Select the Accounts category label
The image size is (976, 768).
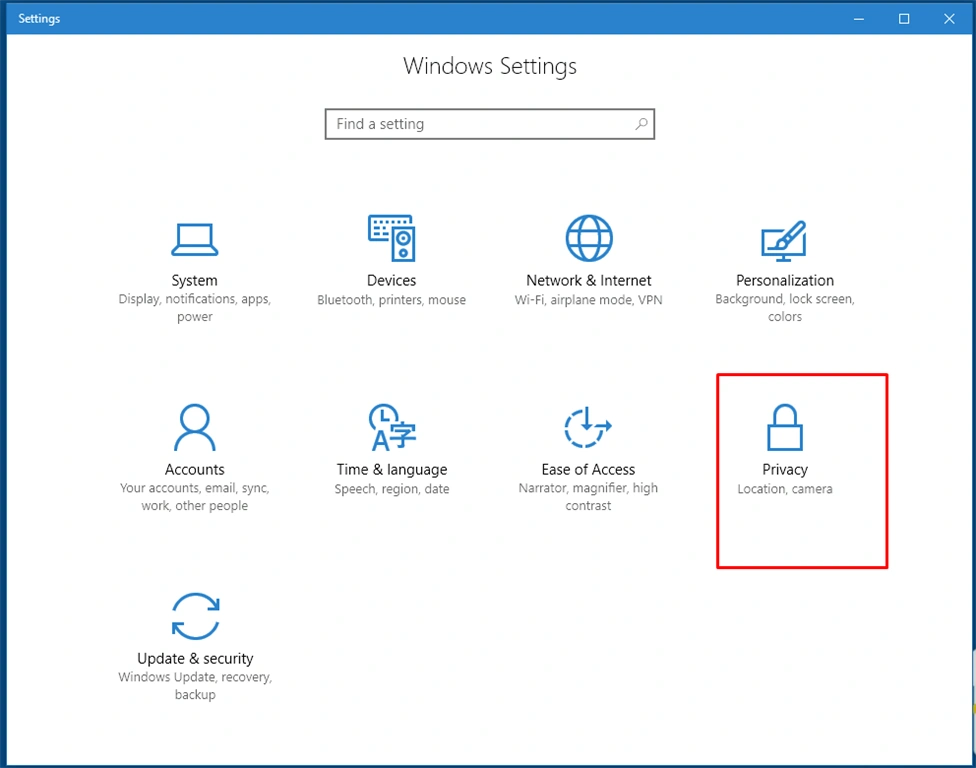[x=195, y=469]
